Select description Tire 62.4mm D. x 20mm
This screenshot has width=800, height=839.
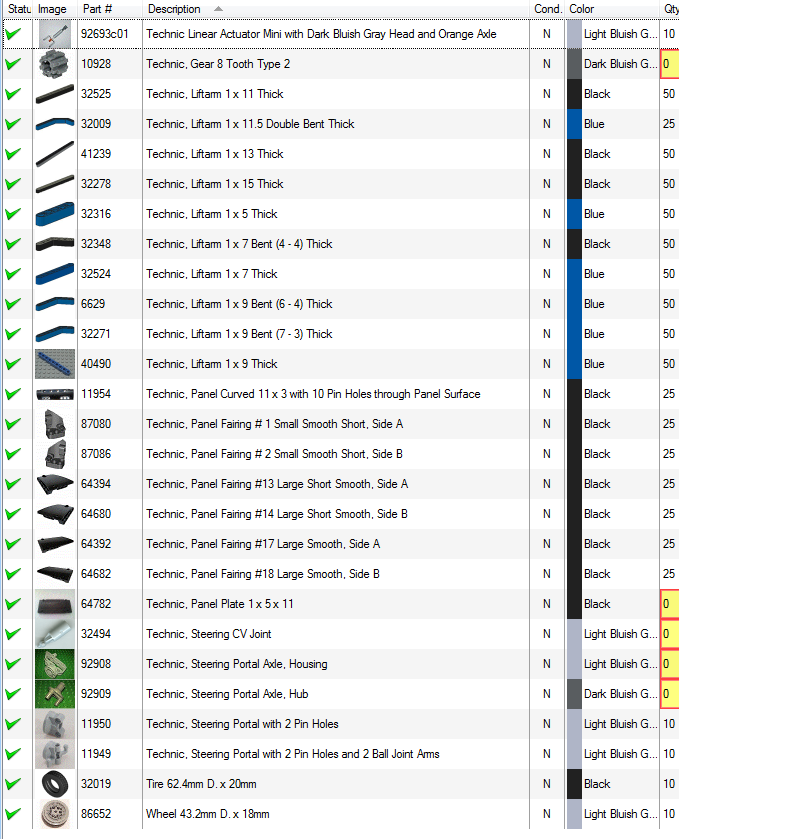tap(201, 784)
